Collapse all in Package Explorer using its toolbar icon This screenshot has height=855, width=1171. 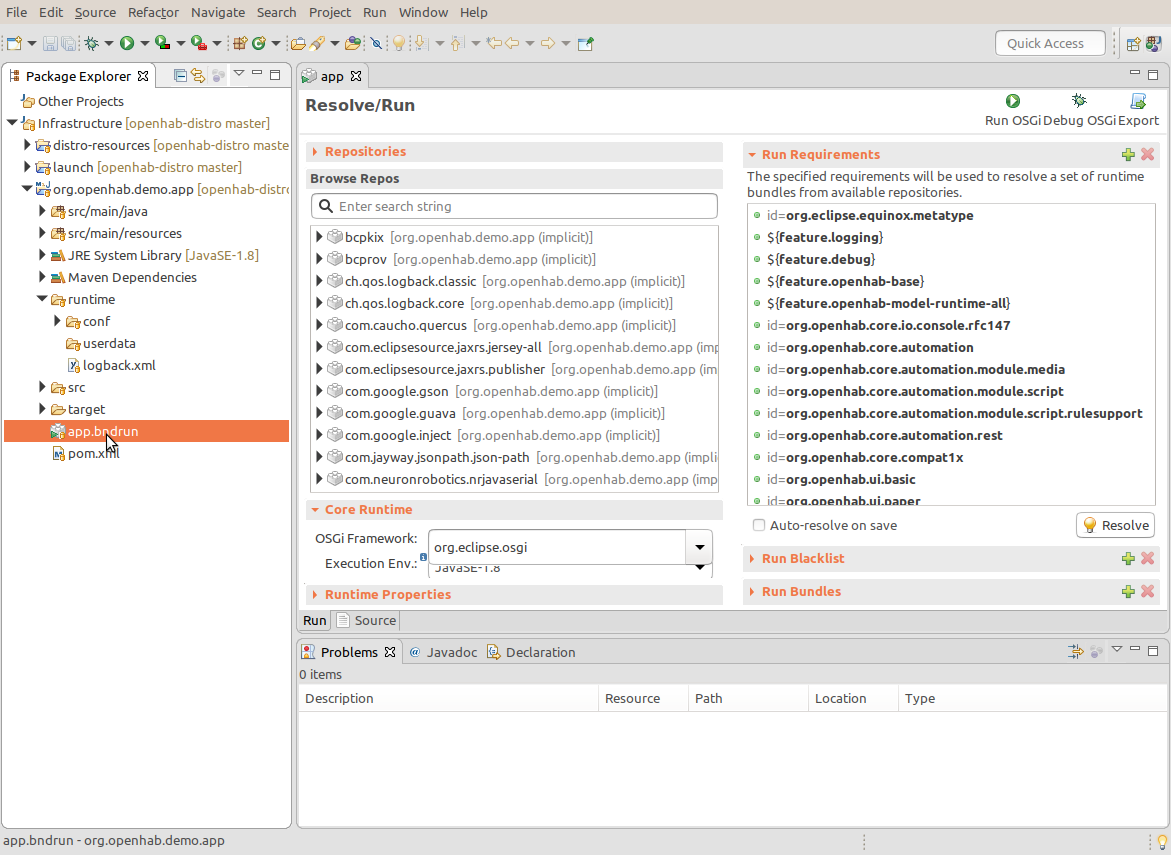pyautogui.click(x=180, y=75)
